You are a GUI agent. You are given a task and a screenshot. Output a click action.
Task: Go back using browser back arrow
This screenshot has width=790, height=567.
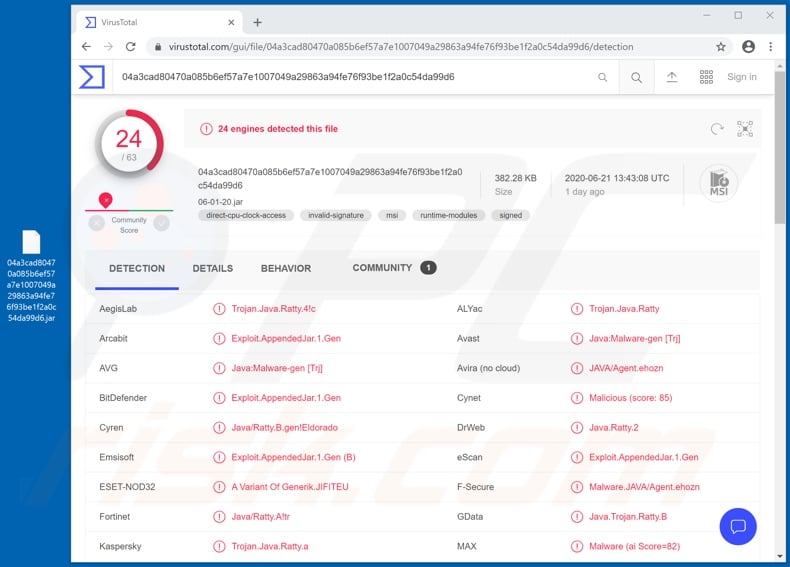[86, 46]
